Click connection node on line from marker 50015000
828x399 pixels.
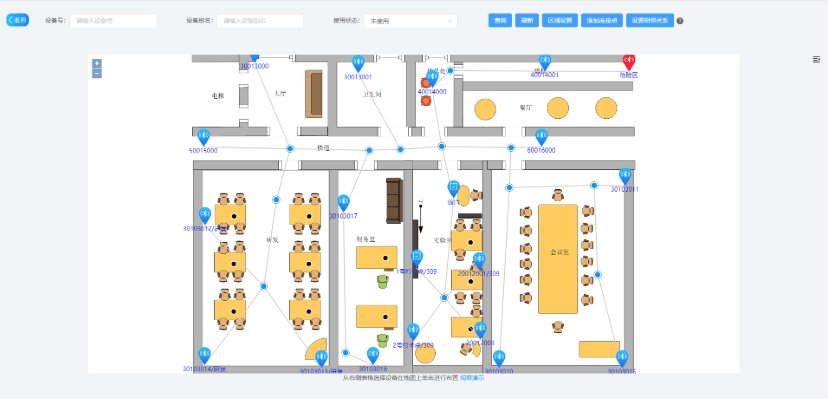pos(289,149)
